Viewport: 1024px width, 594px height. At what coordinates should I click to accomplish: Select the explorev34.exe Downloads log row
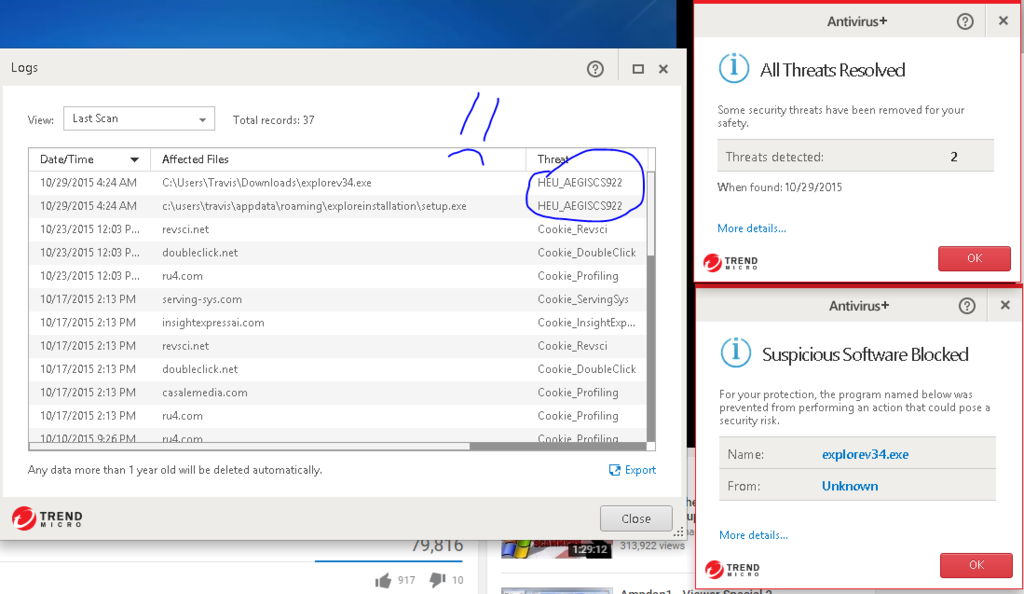[266, 183]
